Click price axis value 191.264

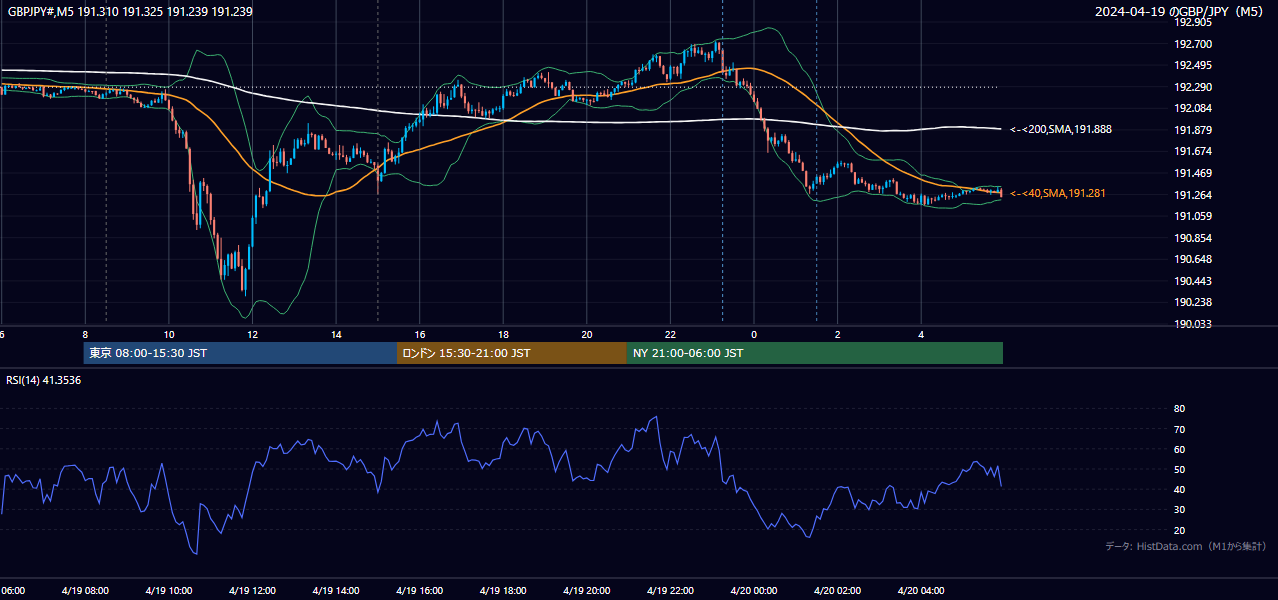pos(1193,195)
